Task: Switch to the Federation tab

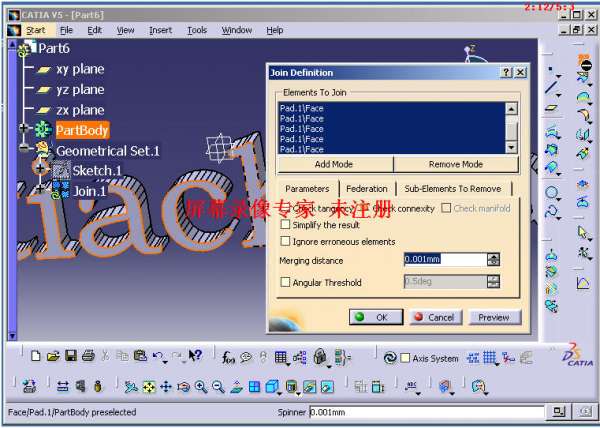Action: [367, 188]
